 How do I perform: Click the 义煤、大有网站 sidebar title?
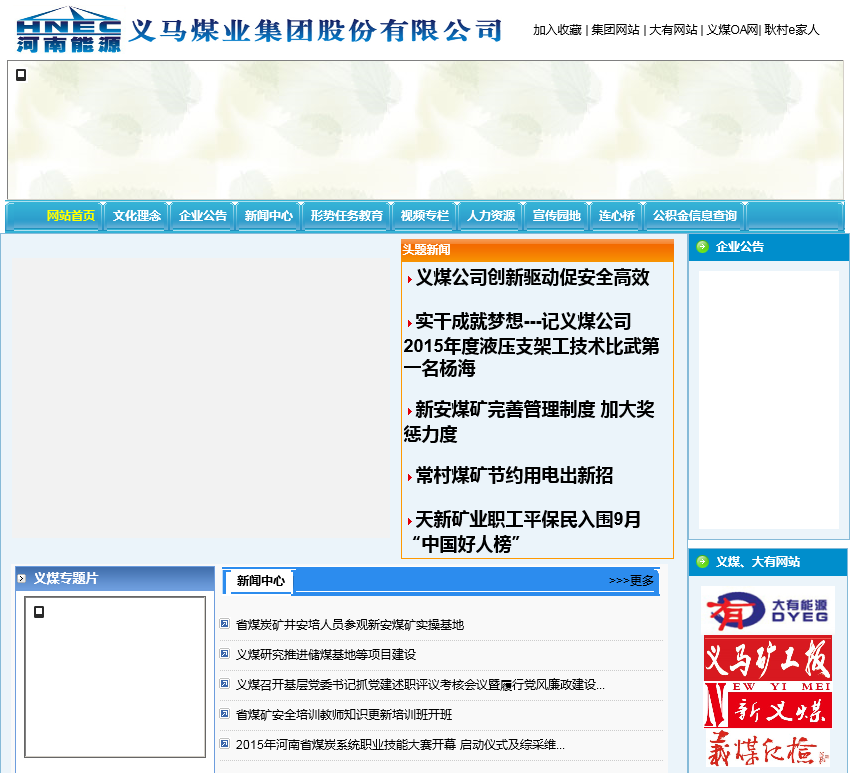click(758, 562)
